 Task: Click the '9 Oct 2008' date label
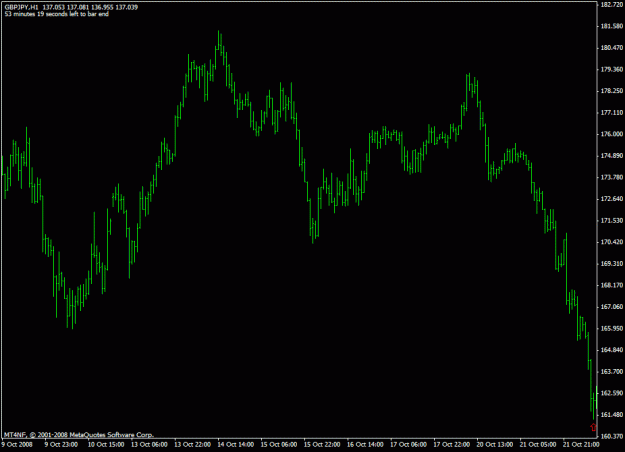pos(18,444)
